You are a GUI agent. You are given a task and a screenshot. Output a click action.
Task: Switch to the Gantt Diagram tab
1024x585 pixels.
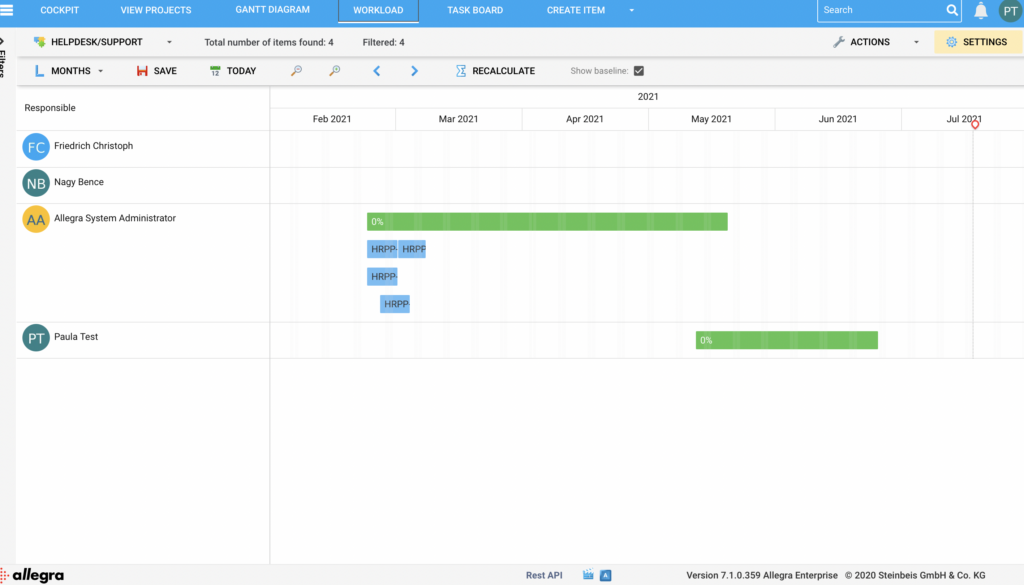click(272, 10)
